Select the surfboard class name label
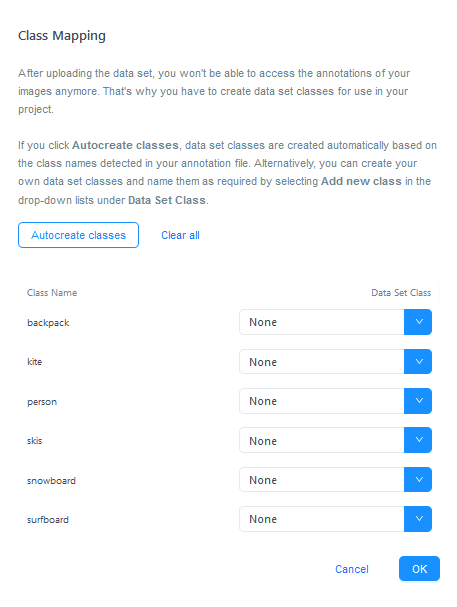 pos(48,520)
